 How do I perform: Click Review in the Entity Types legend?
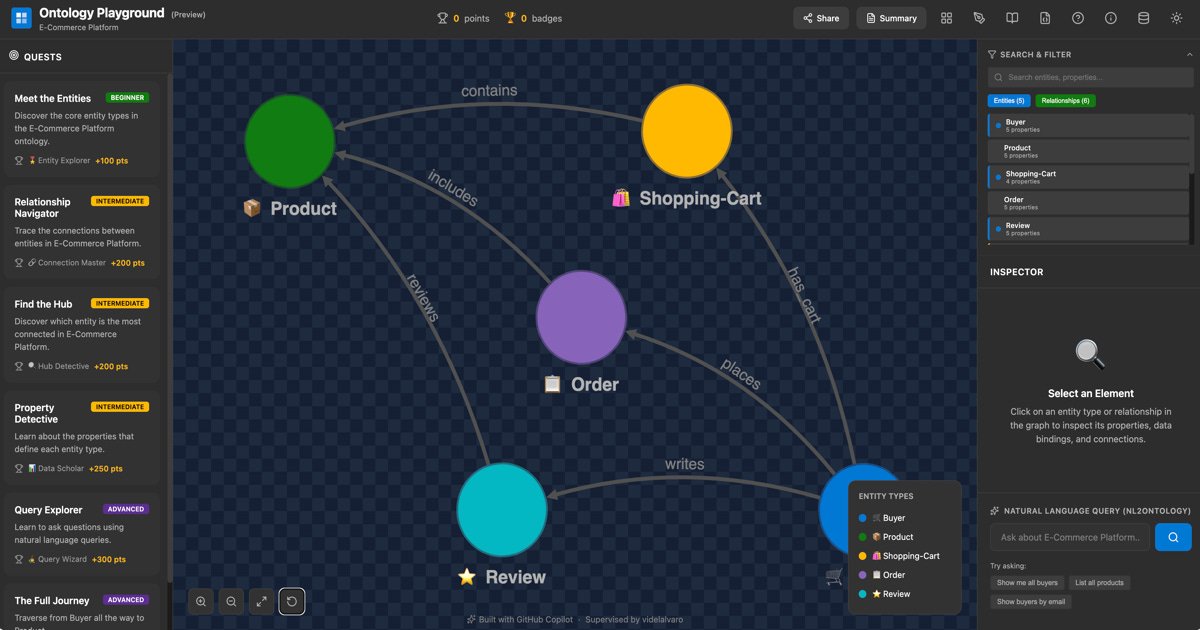(884, 594)
